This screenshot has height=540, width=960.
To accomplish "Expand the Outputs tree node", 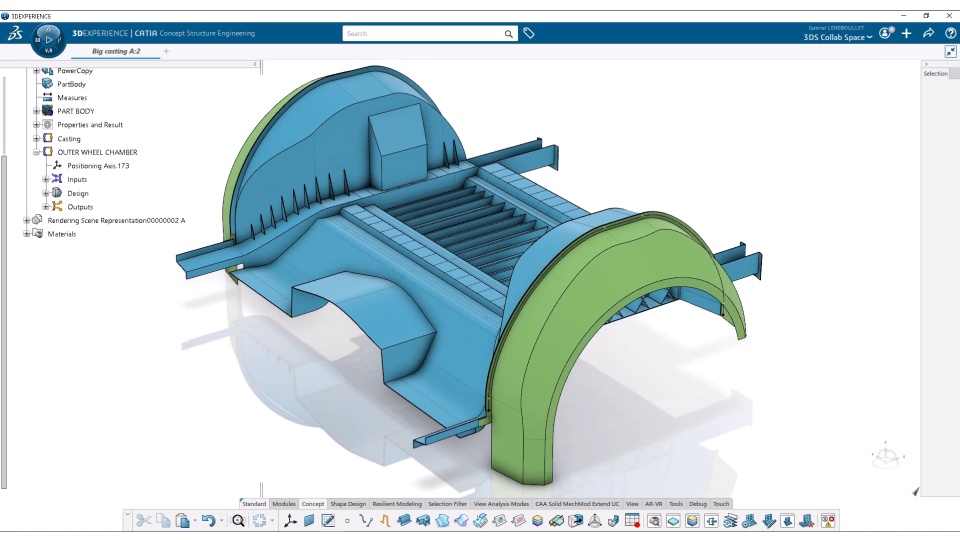I will coord(46,207).
